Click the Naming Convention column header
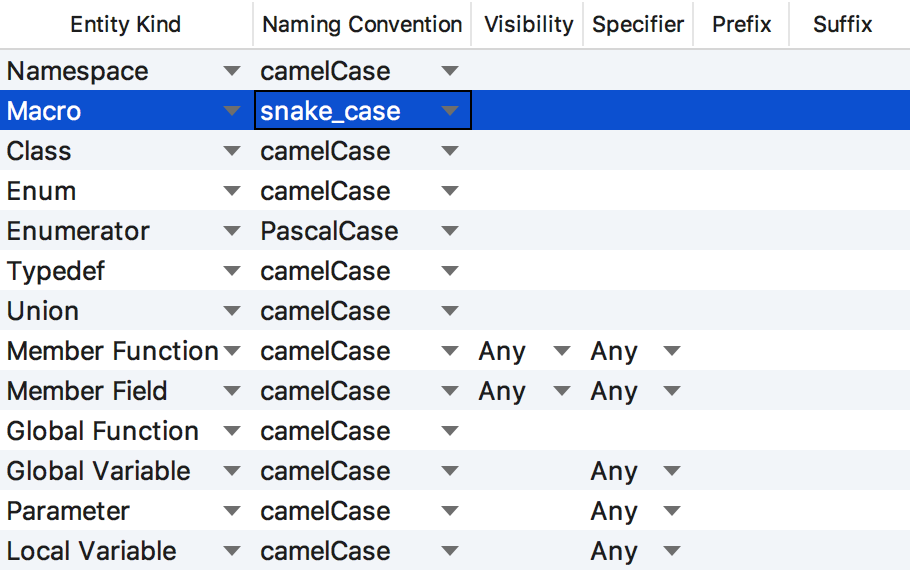This screenshot has height=572, width=910. [x=362, y=24]
